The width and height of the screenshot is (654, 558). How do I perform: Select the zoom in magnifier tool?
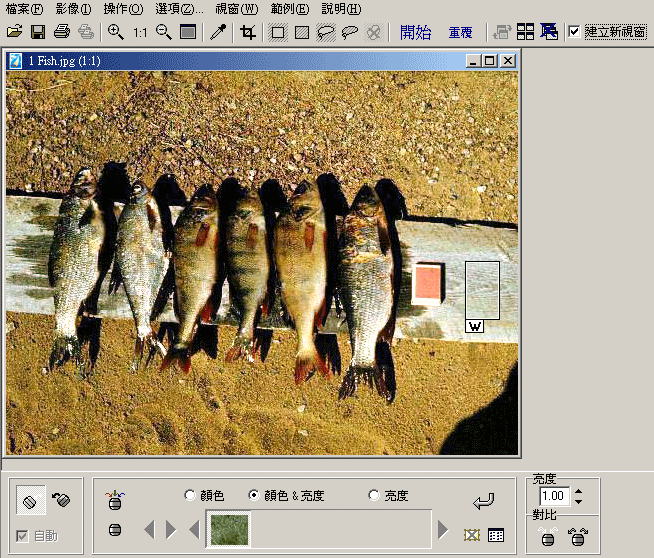pyautogui.click(x=115, y=32)
